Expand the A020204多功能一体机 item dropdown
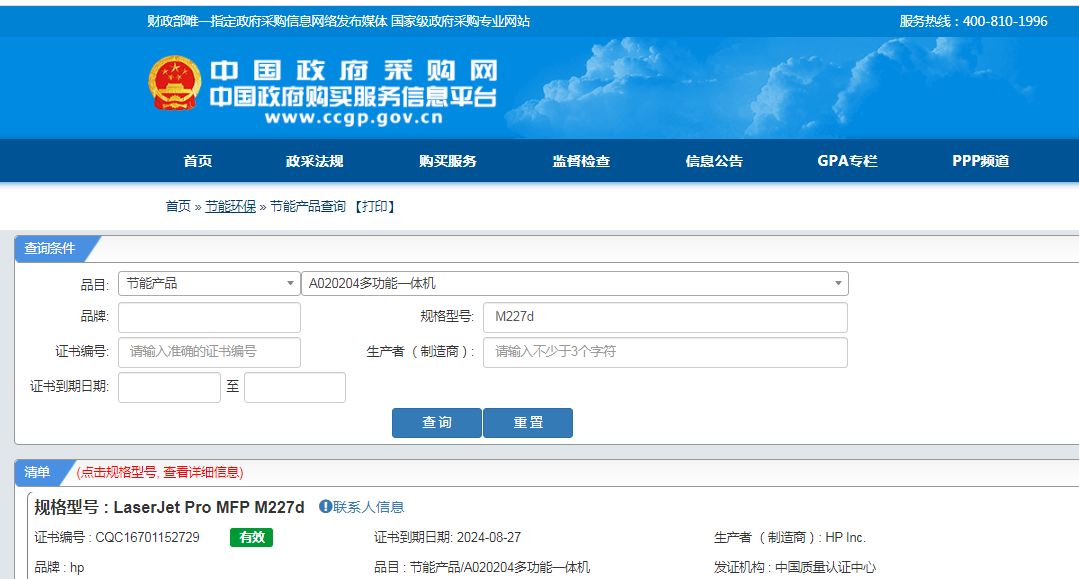The height and width of the screenshot is (579, 1079). tap(575, 284)
